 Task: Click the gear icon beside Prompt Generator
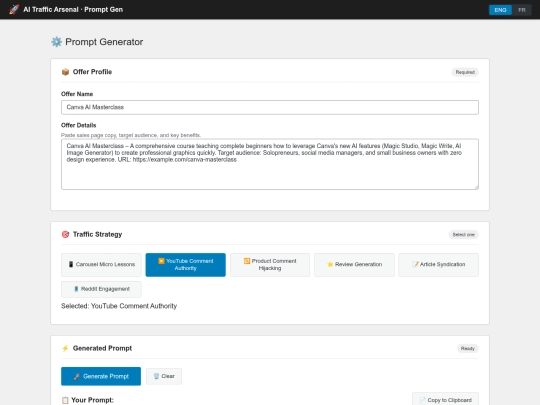[56, 42]
